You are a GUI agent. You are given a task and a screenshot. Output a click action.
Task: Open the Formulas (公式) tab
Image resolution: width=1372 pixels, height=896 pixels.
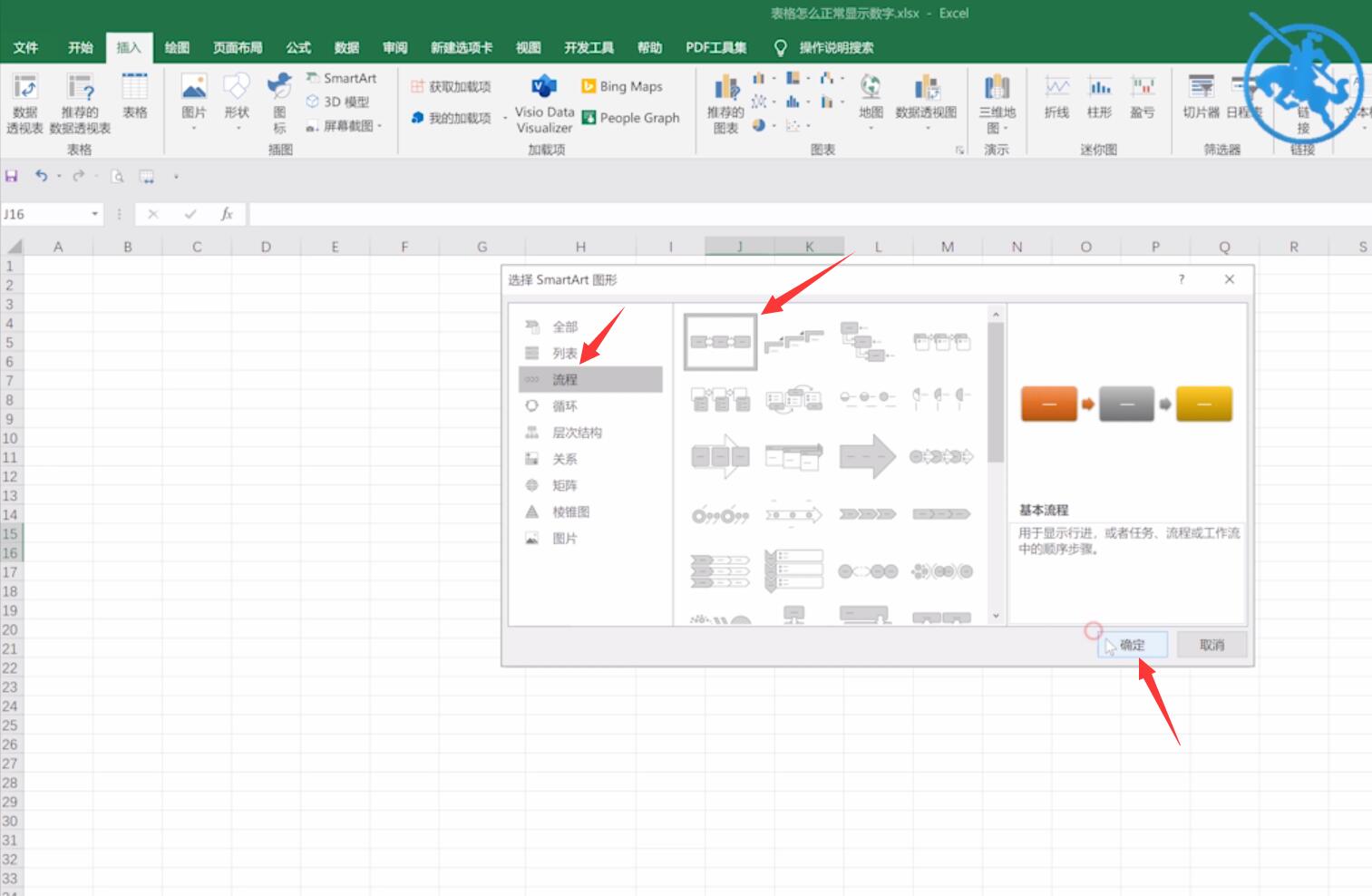coord(298,47)
